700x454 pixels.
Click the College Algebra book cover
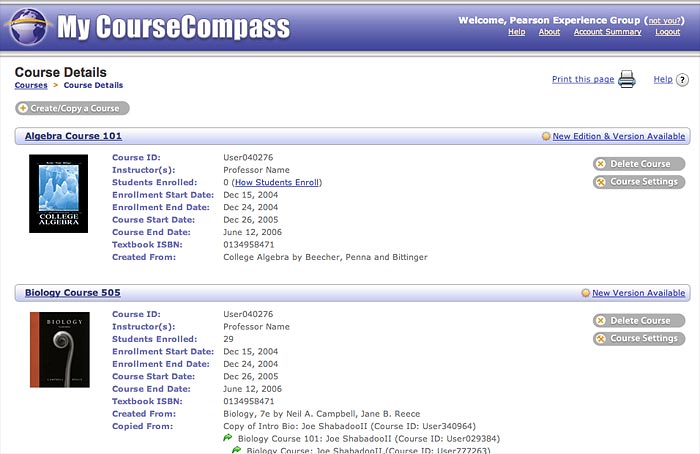point(58,194)
